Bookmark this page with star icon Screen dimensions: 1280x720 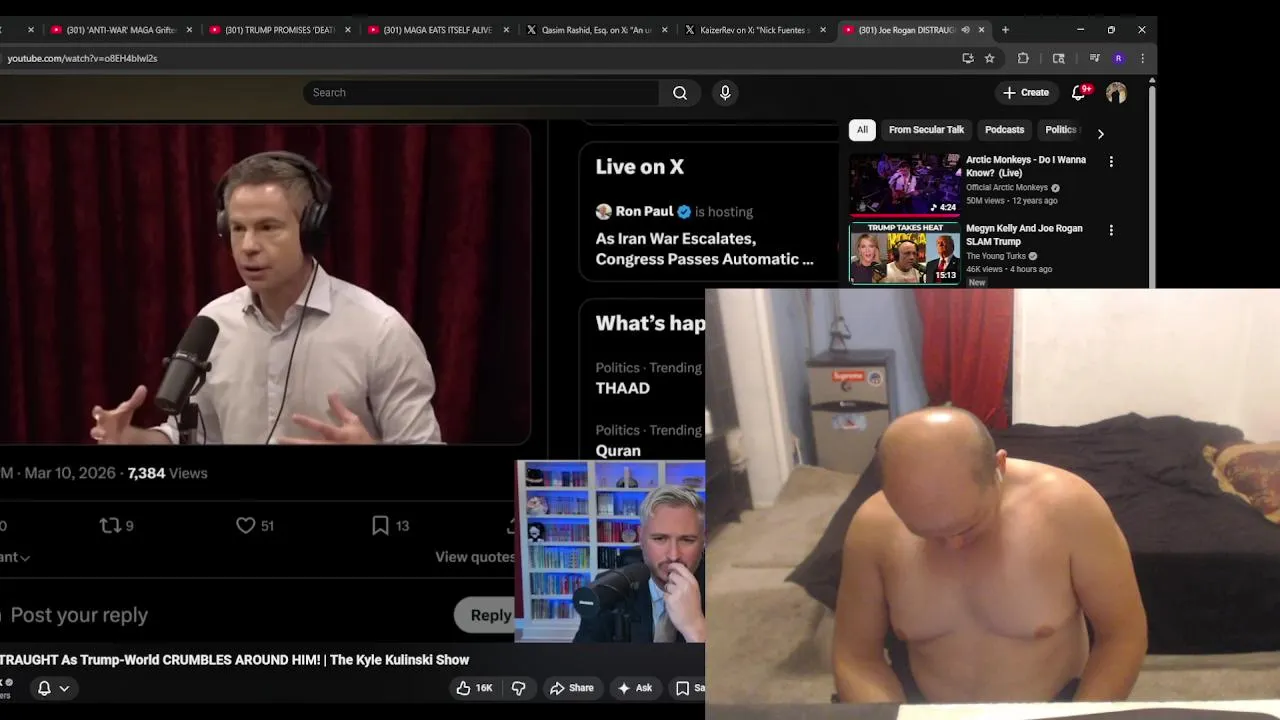click(x=990, y=58)
